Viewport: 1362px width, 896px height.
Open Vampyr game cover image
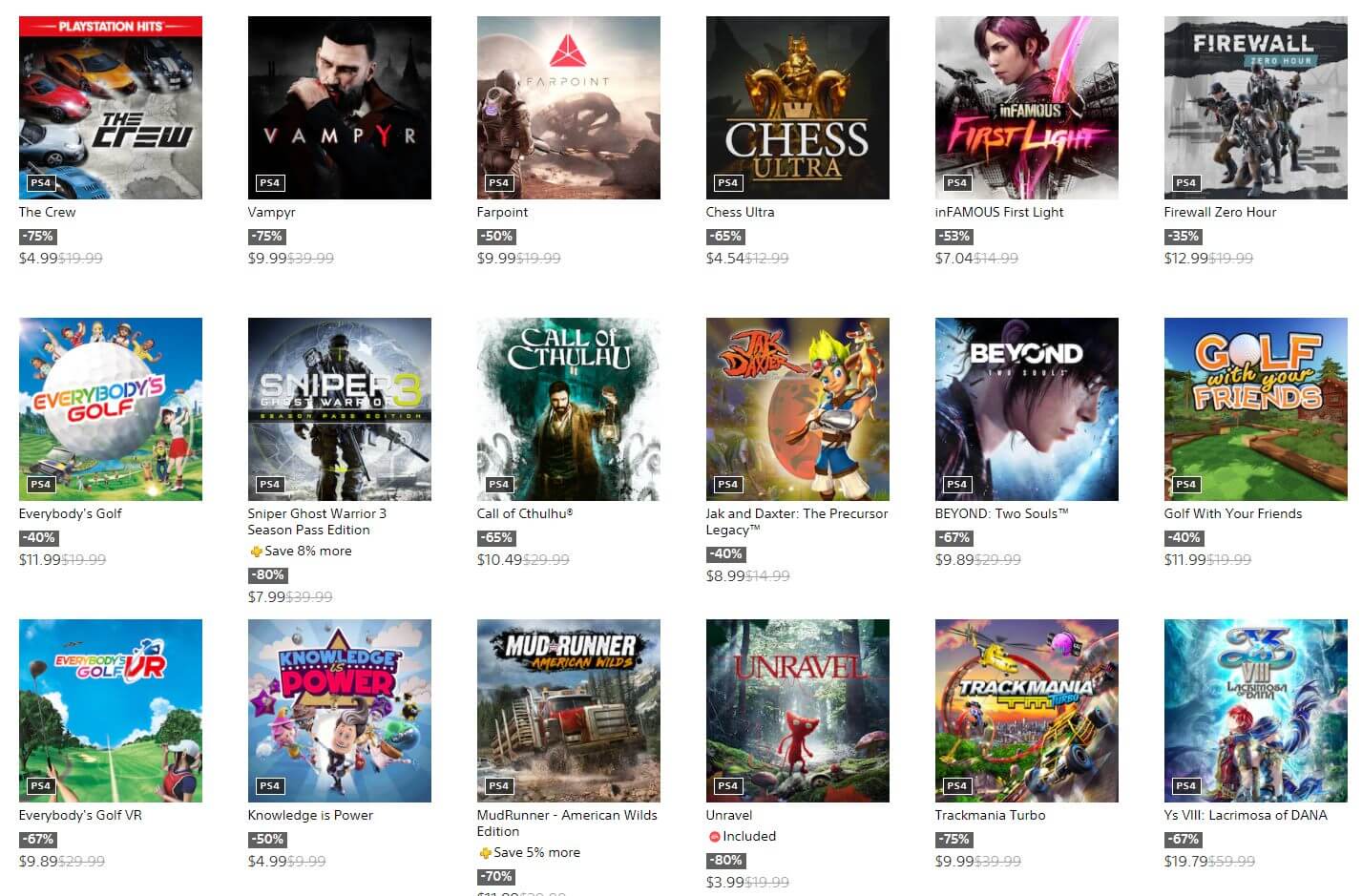click(x=340, y=108)
